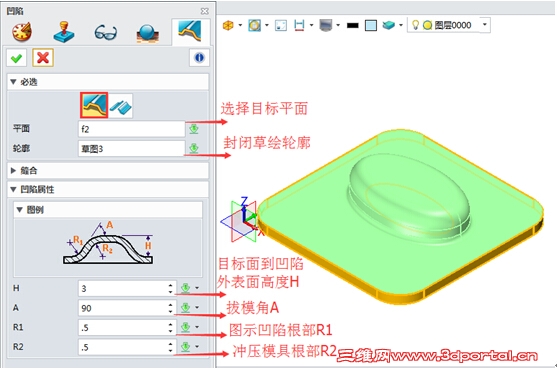Open the dimension measure dropdown arrow

tap(312, 25)
